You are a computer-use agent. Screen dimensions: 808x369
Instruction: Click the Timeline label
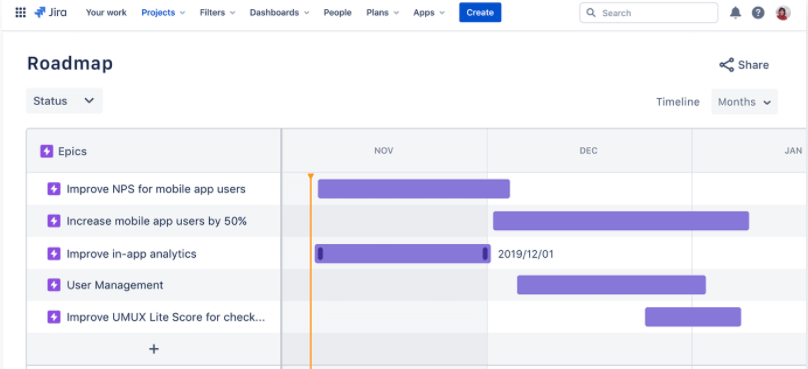coord(678,102)
